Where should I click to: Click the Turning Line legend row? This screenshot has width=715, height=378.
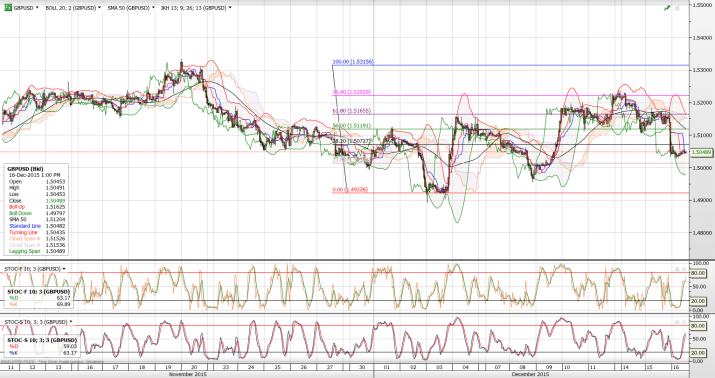click(36, 233)
